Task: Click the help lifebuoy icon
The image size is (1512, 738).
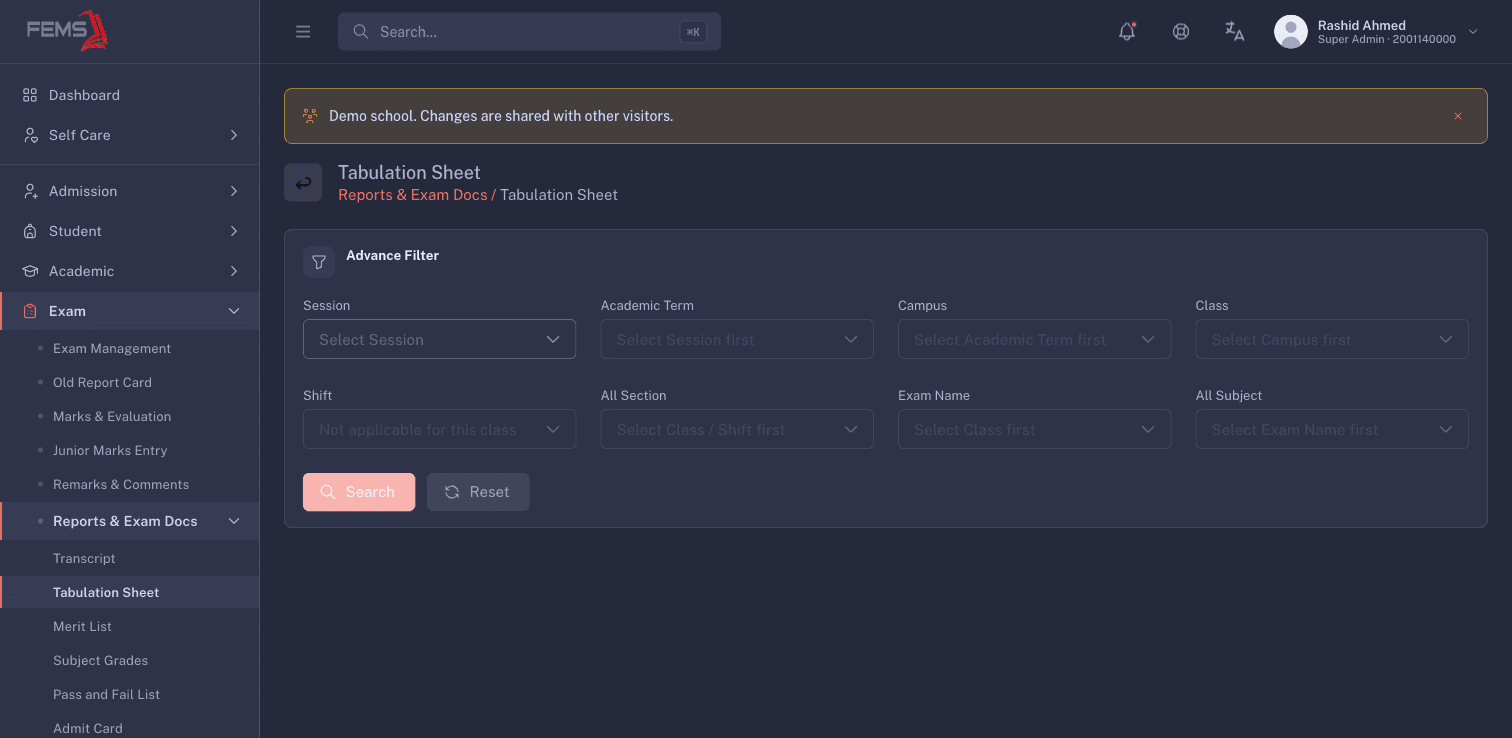Action: click(1181, 31)
